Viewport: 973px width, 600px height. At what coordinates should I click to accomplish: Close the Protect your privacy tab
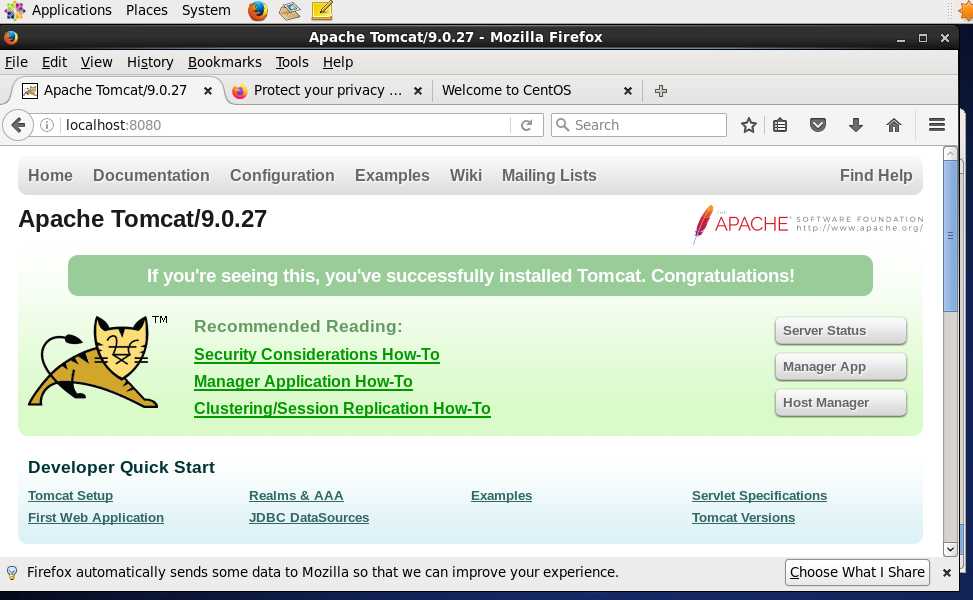coord(418,91)
